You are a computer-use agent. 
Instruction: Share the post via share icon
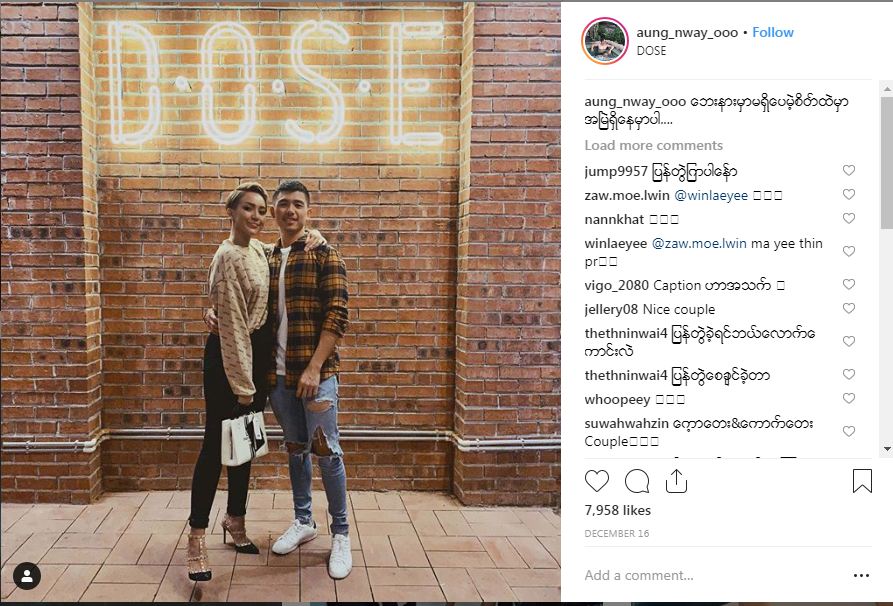[x=676, y=481]
